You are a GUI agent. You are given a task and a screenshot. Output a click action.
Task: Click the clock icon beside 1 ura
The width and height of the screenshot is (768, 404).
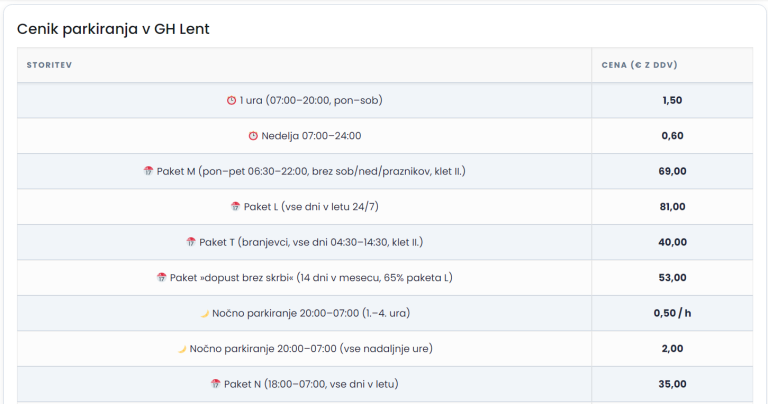pyautogui.click(x=231, y=100)
